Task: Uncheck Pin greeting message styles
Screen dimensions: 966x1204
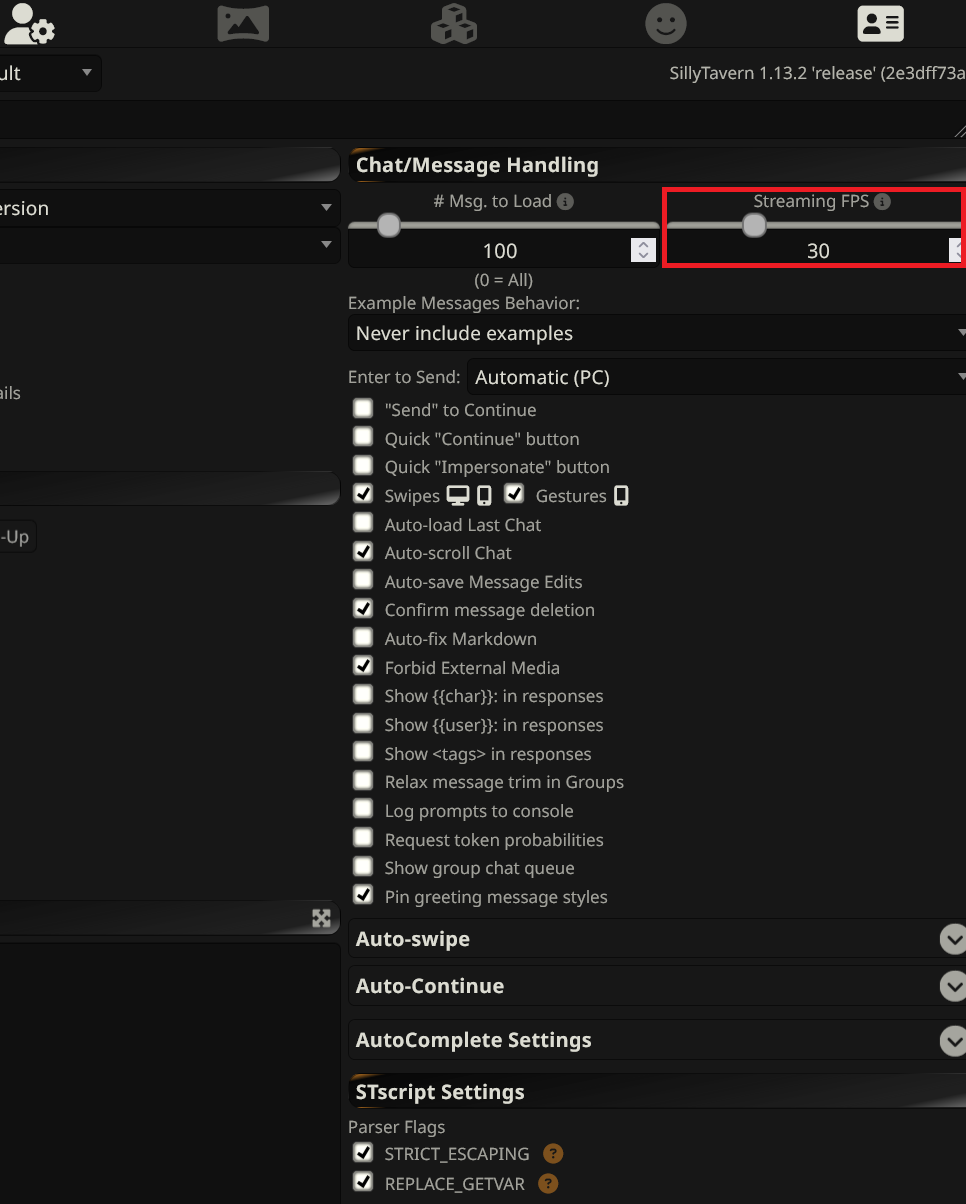Action: 363,895
